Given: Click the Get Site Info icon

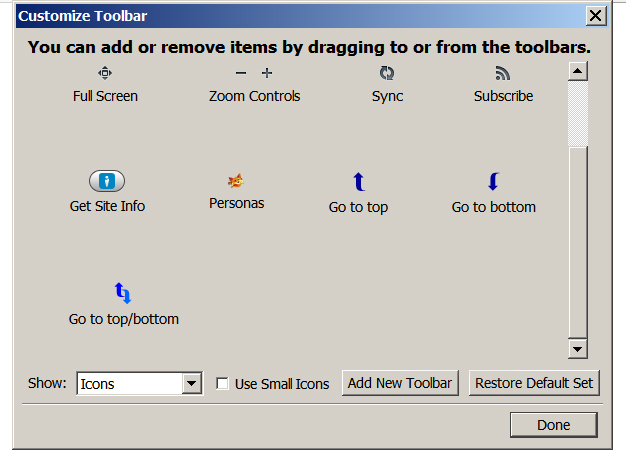Looking at the screenshot, I should [107, 181].
